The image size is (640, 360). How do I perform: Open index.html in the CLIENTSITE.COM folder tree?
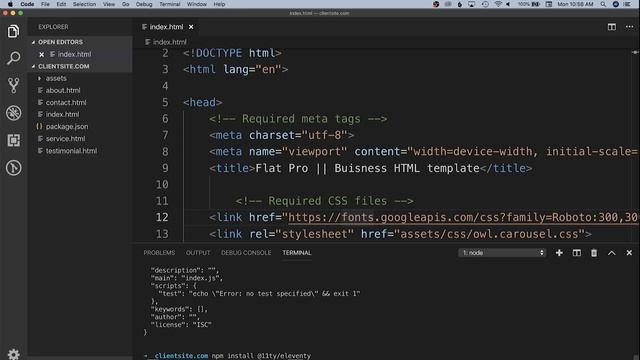tap(62, 114)
